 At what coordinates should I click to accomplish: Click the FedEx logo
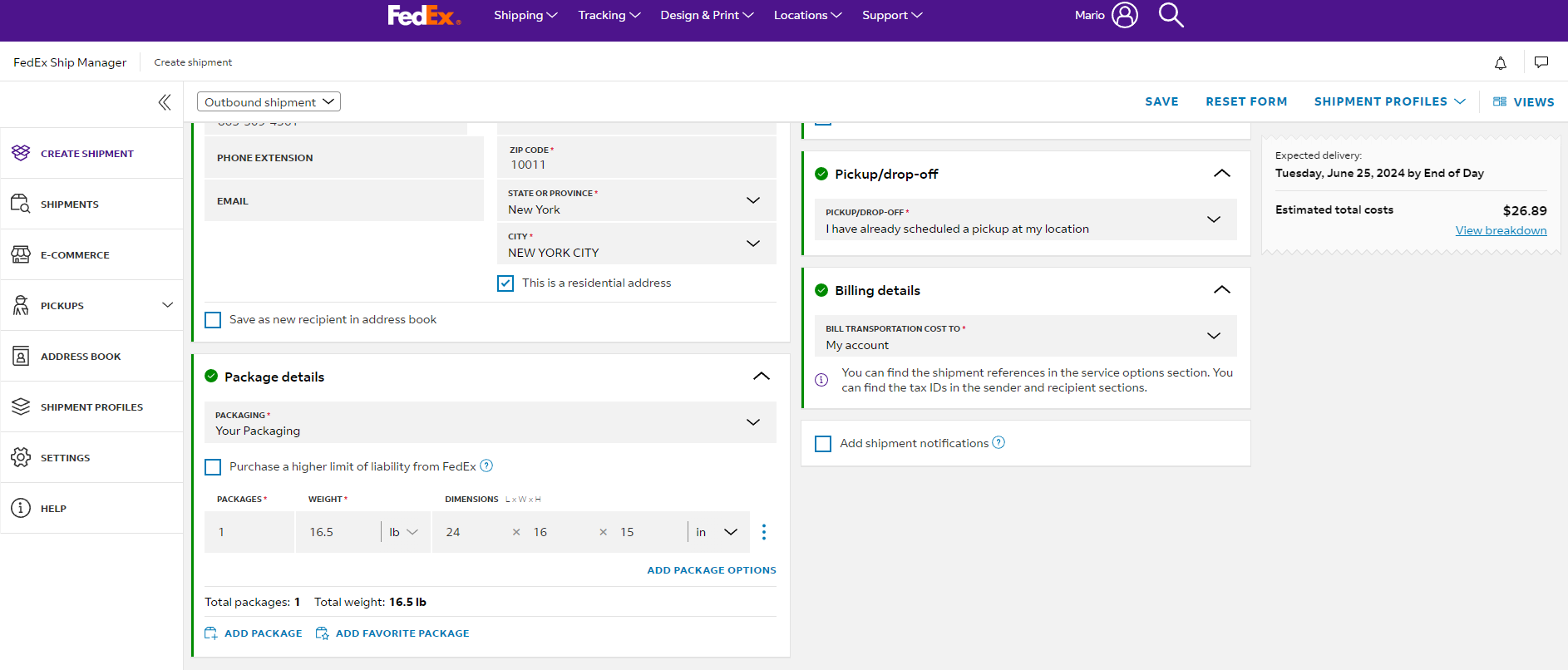424,15
